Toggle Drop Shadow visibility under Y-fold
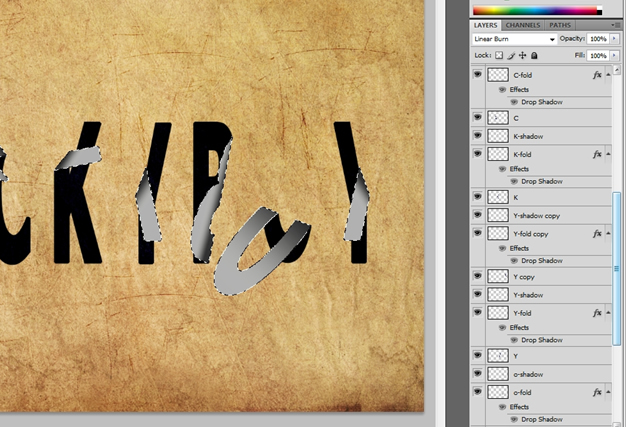This screenshot has height=427, width=626. coord(514,340)
